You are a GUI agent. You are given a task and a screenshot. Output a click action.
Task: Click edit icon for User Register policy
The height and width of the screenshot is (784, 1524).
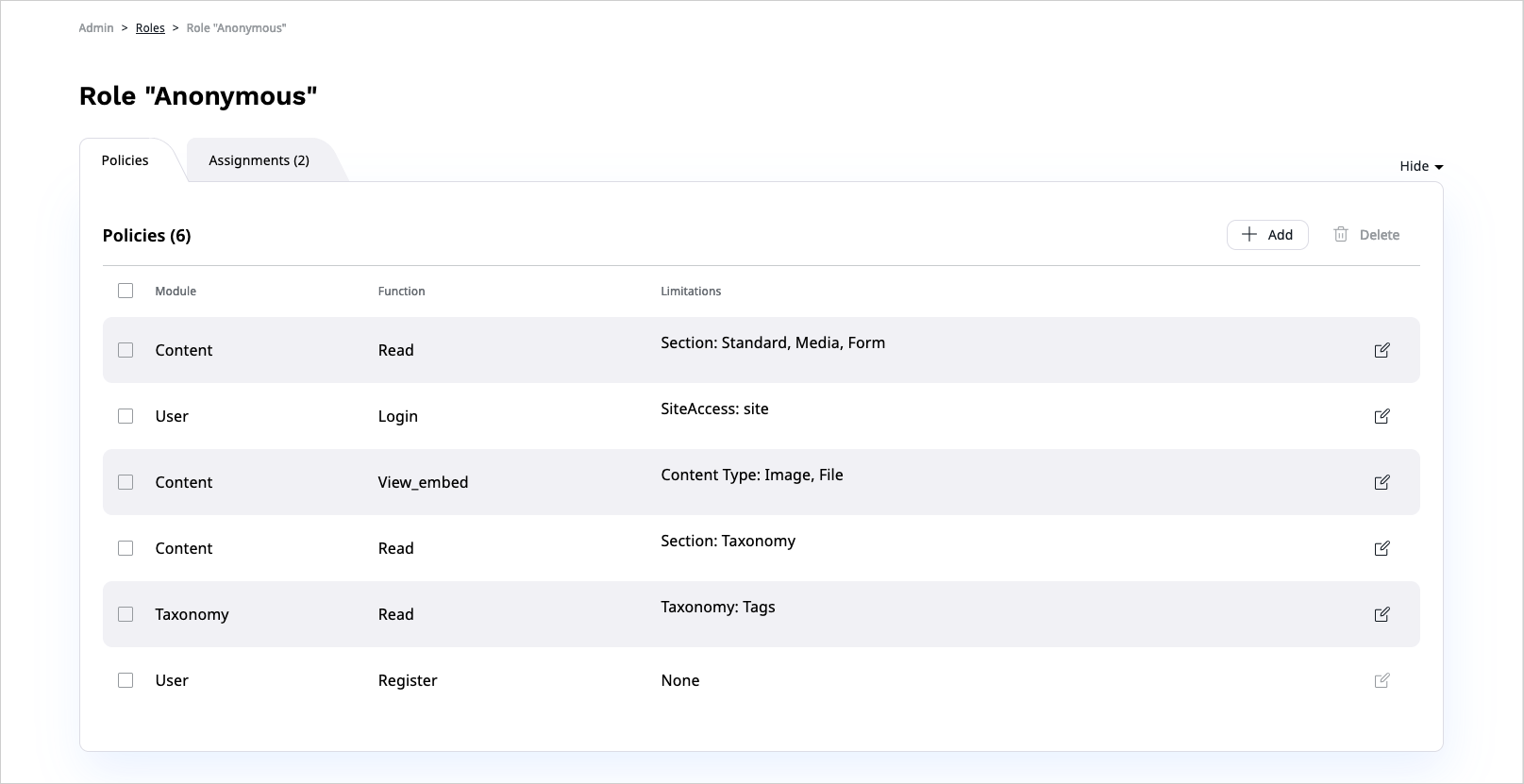[x=1382, y=680]
